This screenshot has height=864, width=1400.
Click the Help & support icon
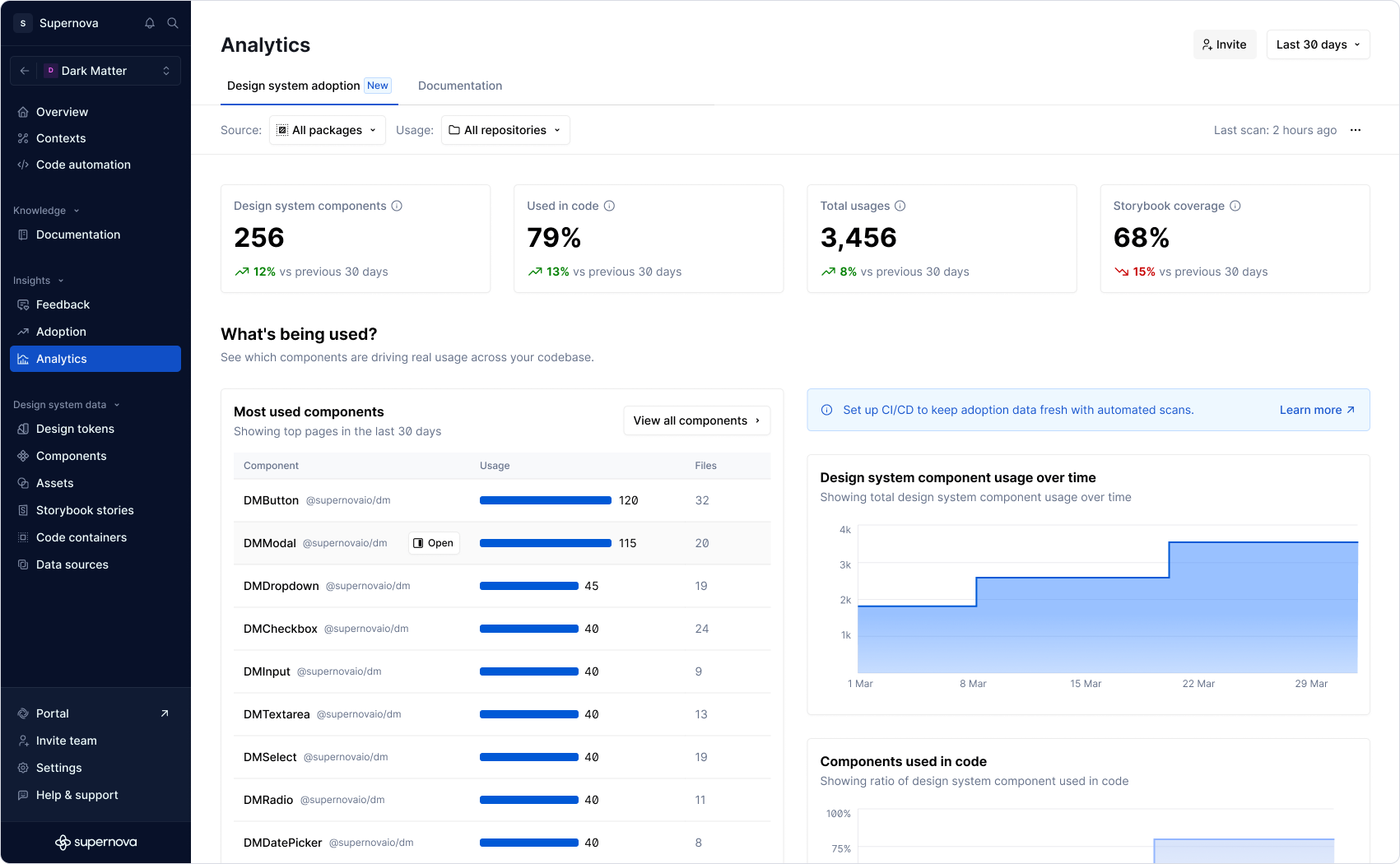click(23, 795)
